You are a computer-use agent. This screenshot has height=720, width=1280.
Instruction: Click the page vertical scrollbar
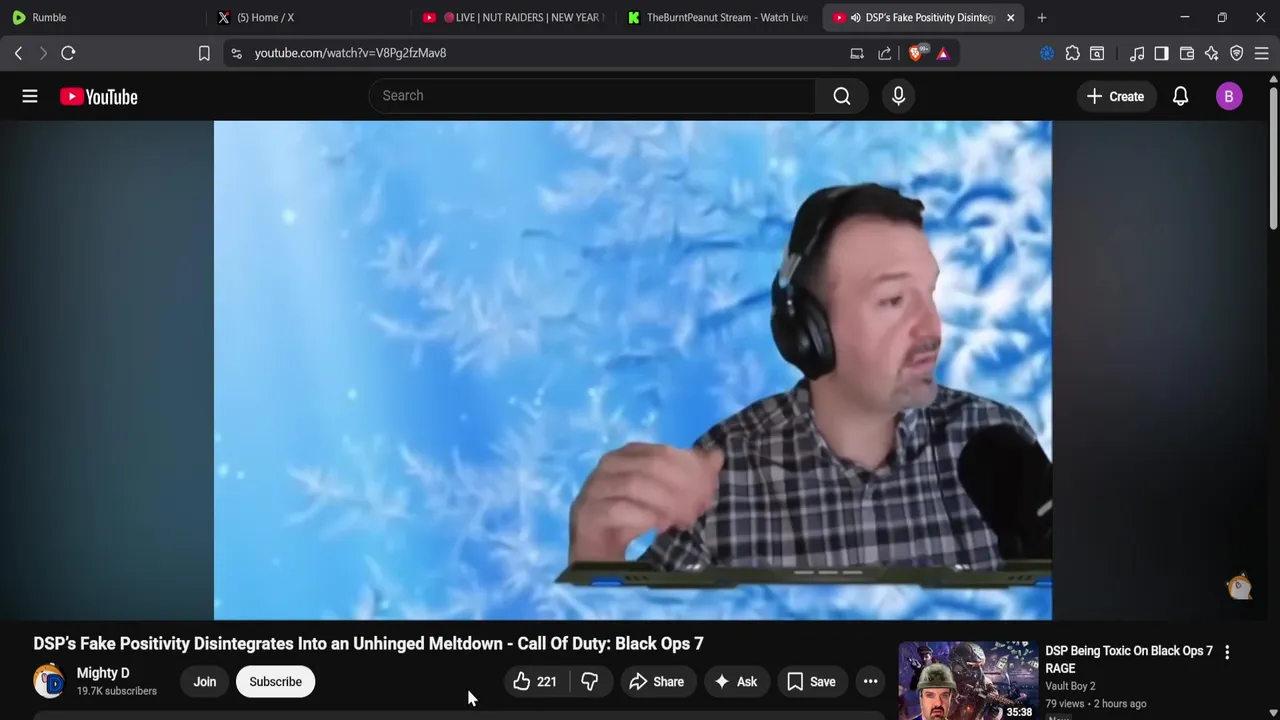point(1273,160)
